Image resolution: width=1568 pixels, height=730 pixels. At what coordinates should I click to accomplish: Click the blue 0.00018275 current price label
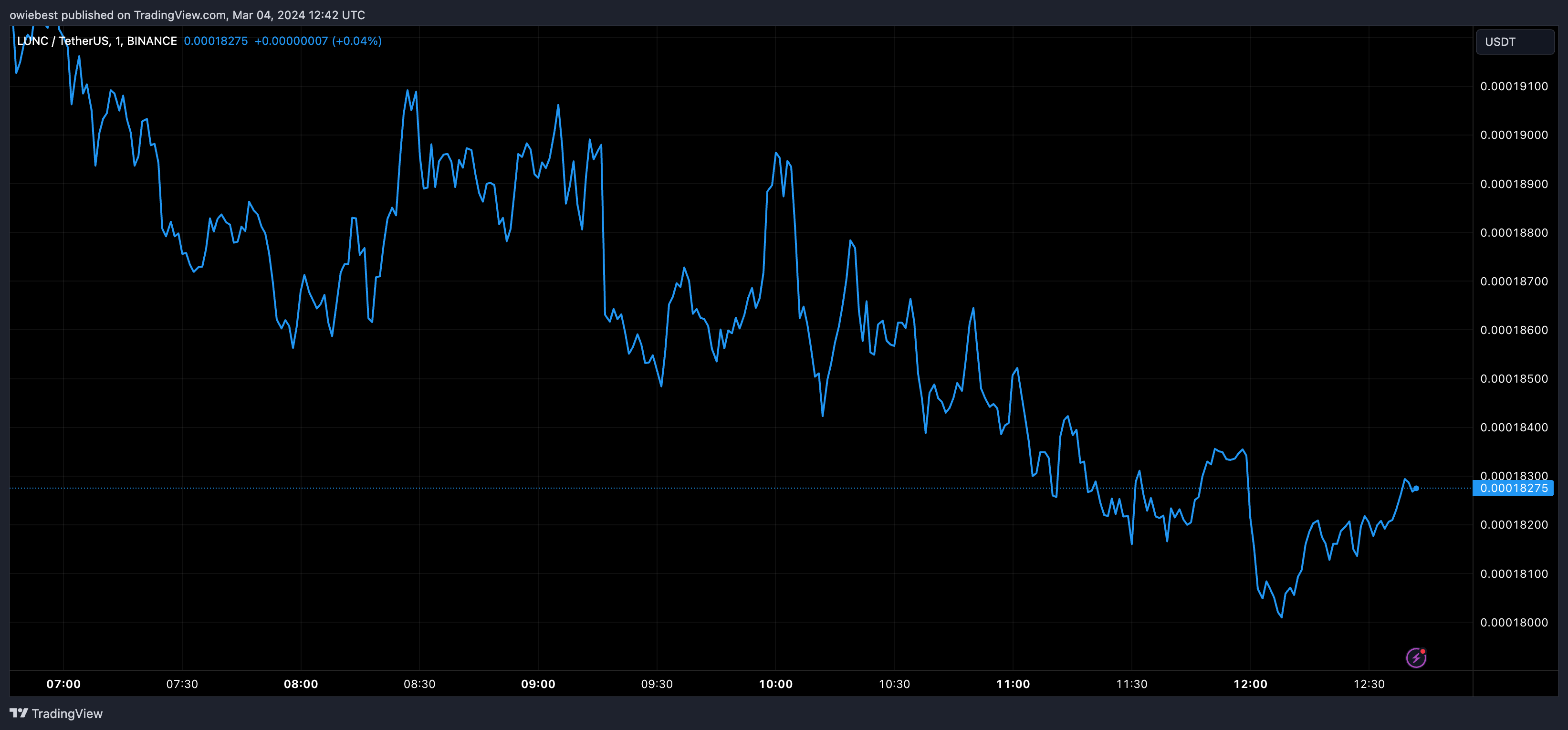tap(1513, 488)
